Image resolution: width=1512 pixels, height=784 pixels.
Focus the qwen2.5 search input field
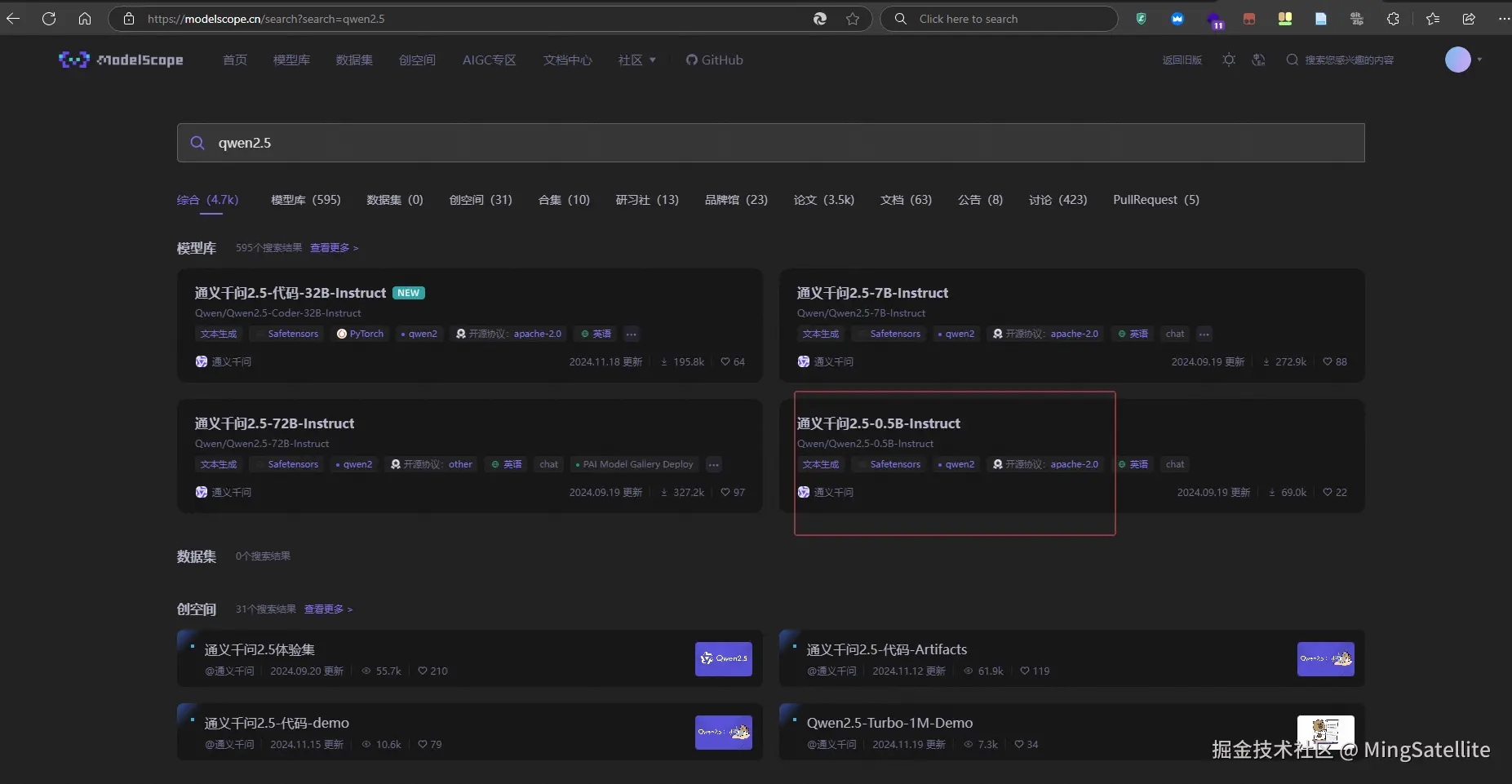pyautogui.click(x=771, y=143)
